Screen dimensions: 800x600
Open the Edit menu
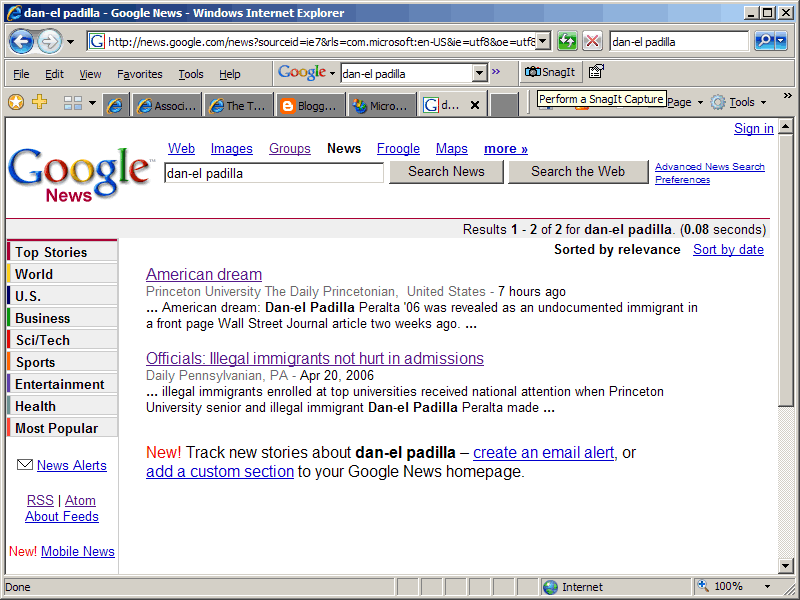[54, 74]
